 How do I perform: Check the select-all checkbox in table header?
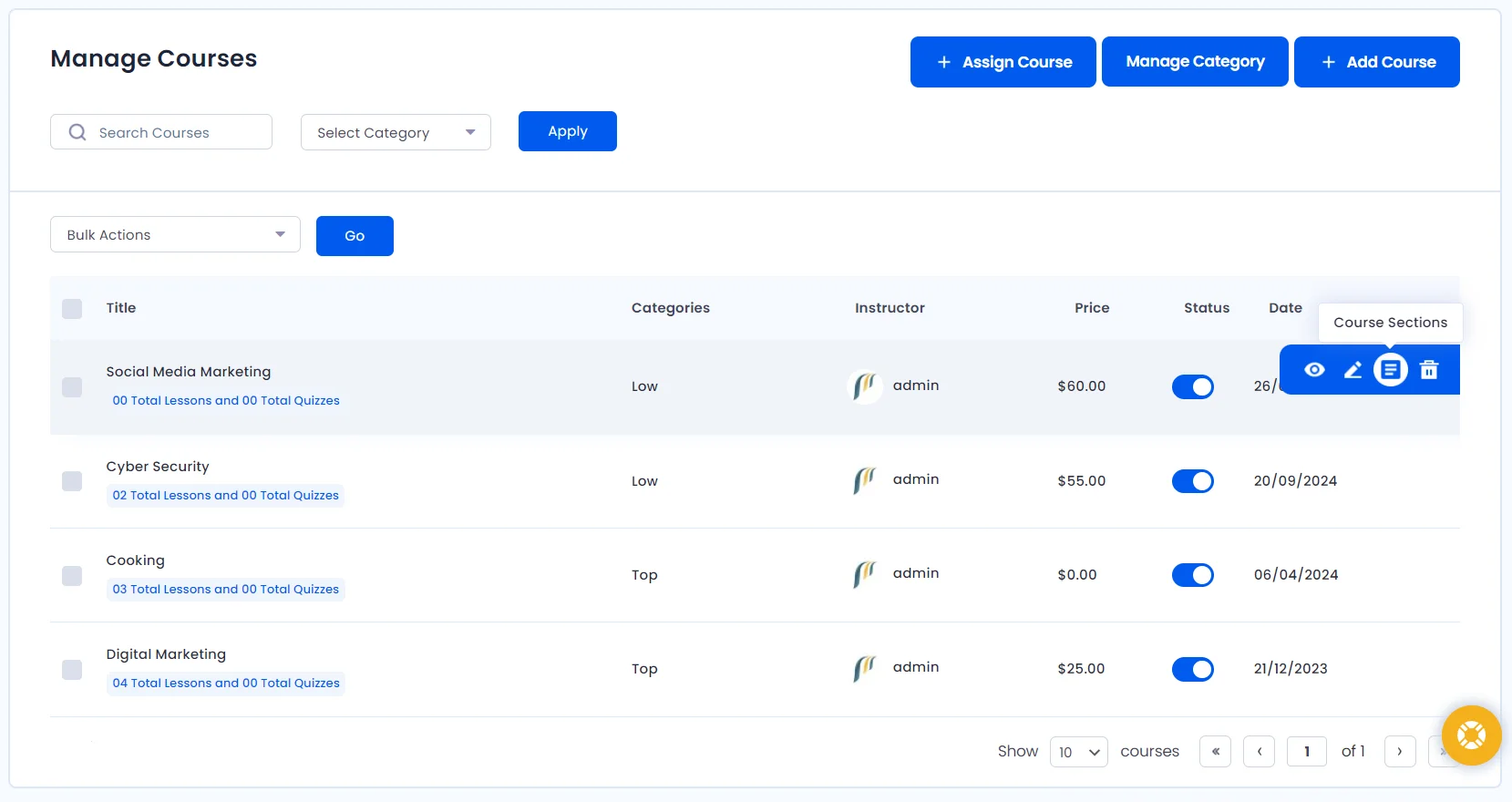tap(72, 309)
